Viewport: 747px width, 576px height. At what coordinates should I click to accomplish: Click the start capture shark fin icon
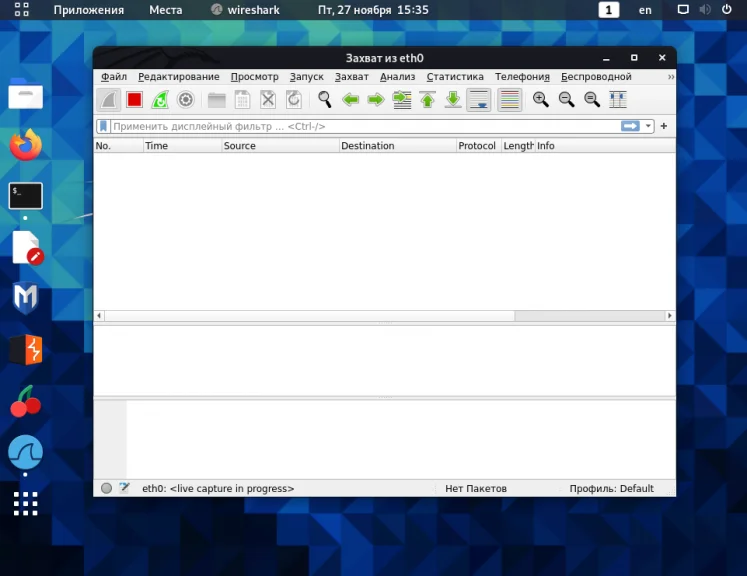coord(109,100)
